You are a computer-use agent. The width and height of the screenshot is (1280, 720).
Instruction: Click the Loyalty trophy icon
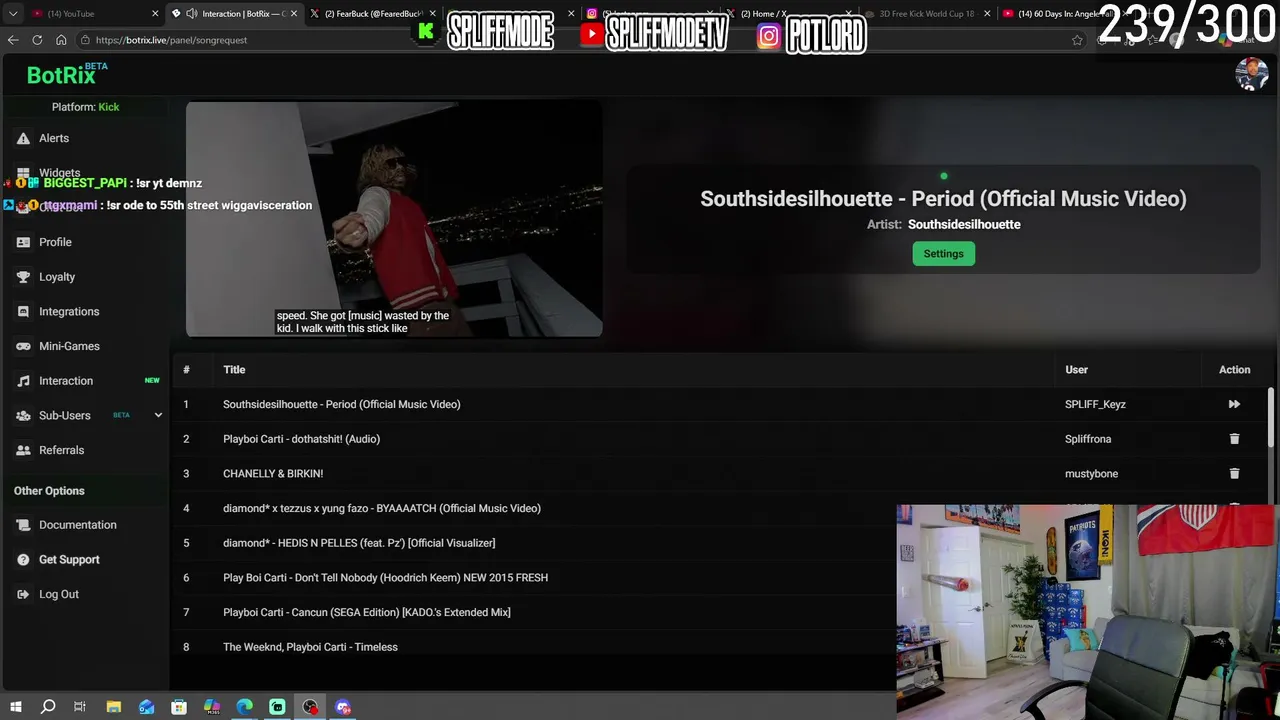point(23,277)
